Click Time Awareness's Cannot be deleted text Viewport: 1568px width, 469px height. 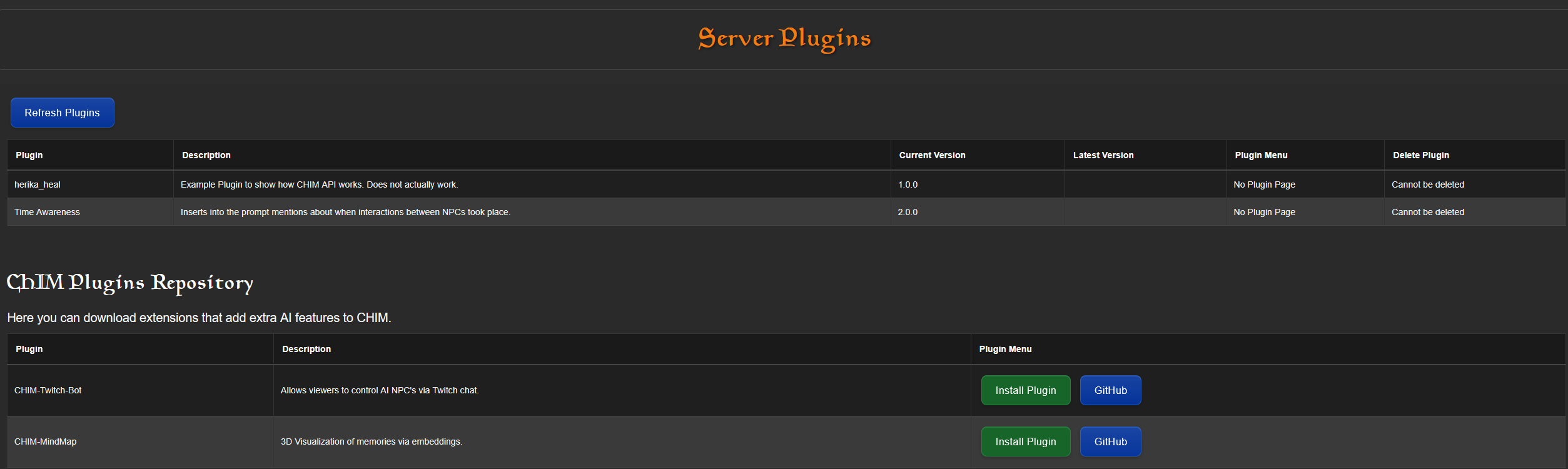1427,212
